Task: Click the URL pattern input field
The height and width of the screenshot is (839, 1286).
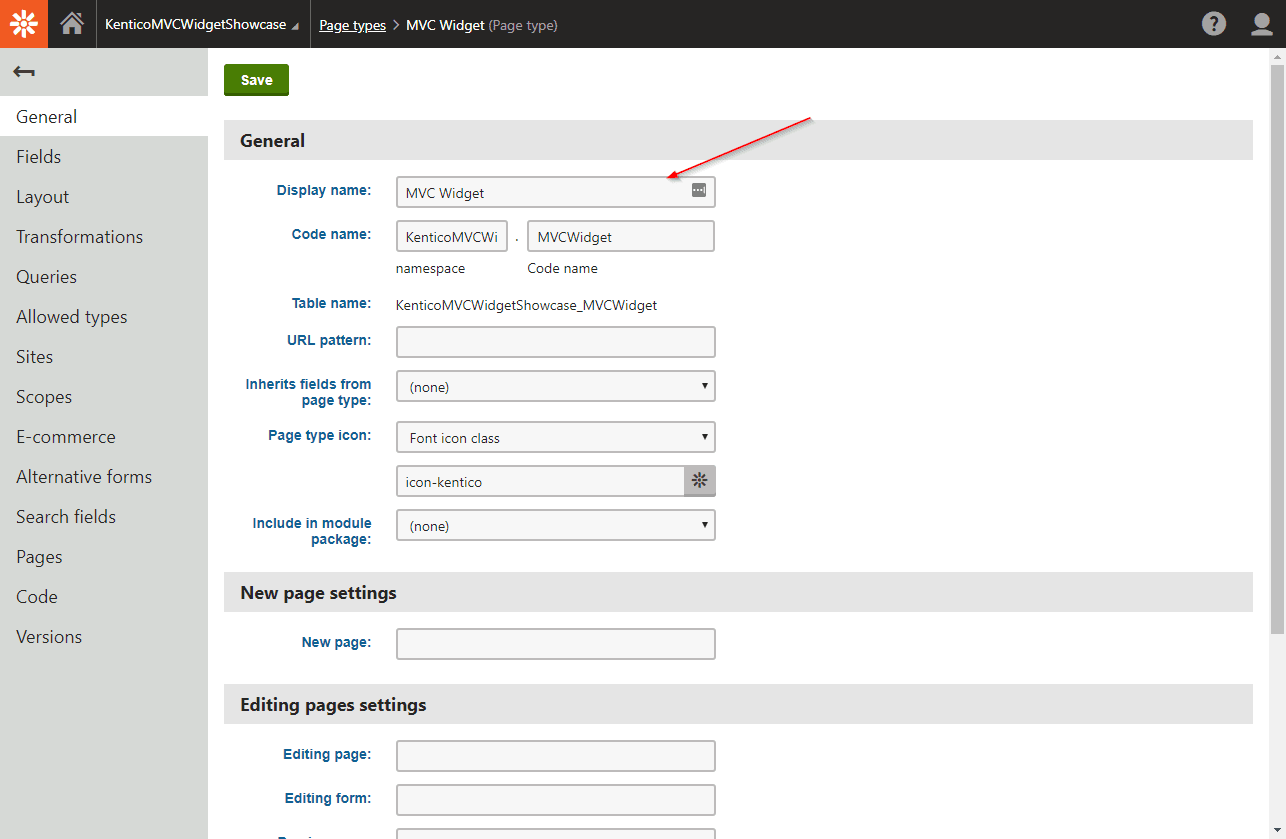Action: (556, 341)
